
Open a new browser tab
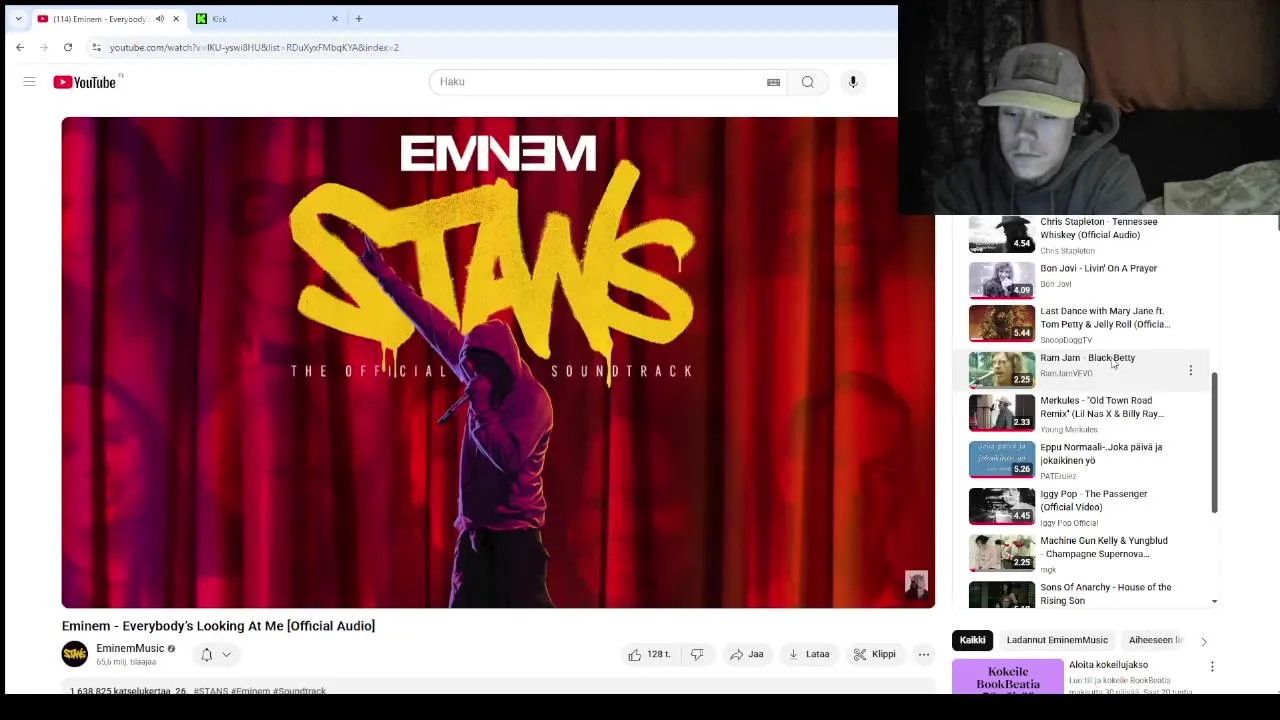[x=358, y=19]
